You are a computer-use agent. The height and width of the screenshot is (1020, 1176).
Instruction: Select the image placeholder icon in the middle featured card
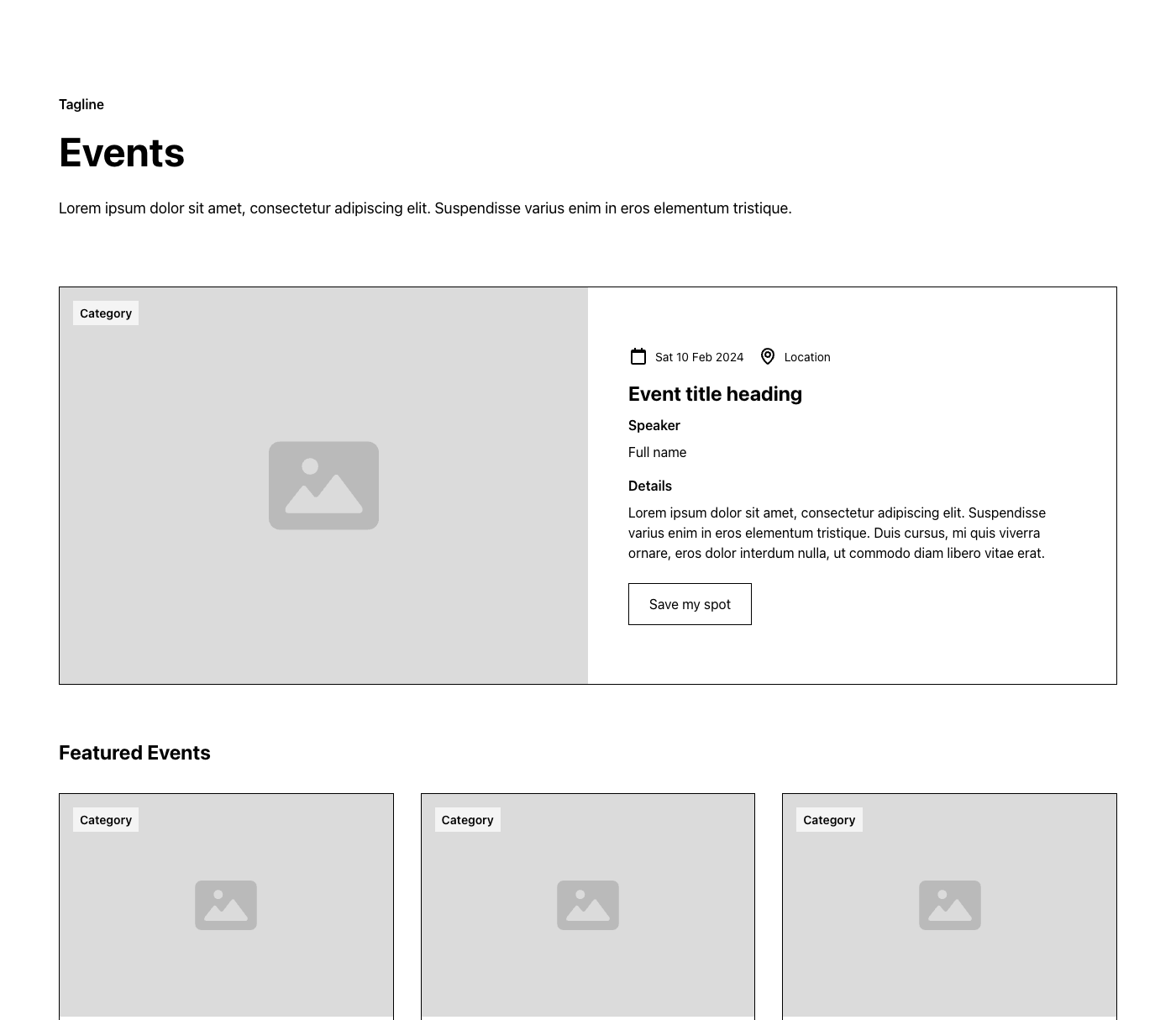[588, 905]
